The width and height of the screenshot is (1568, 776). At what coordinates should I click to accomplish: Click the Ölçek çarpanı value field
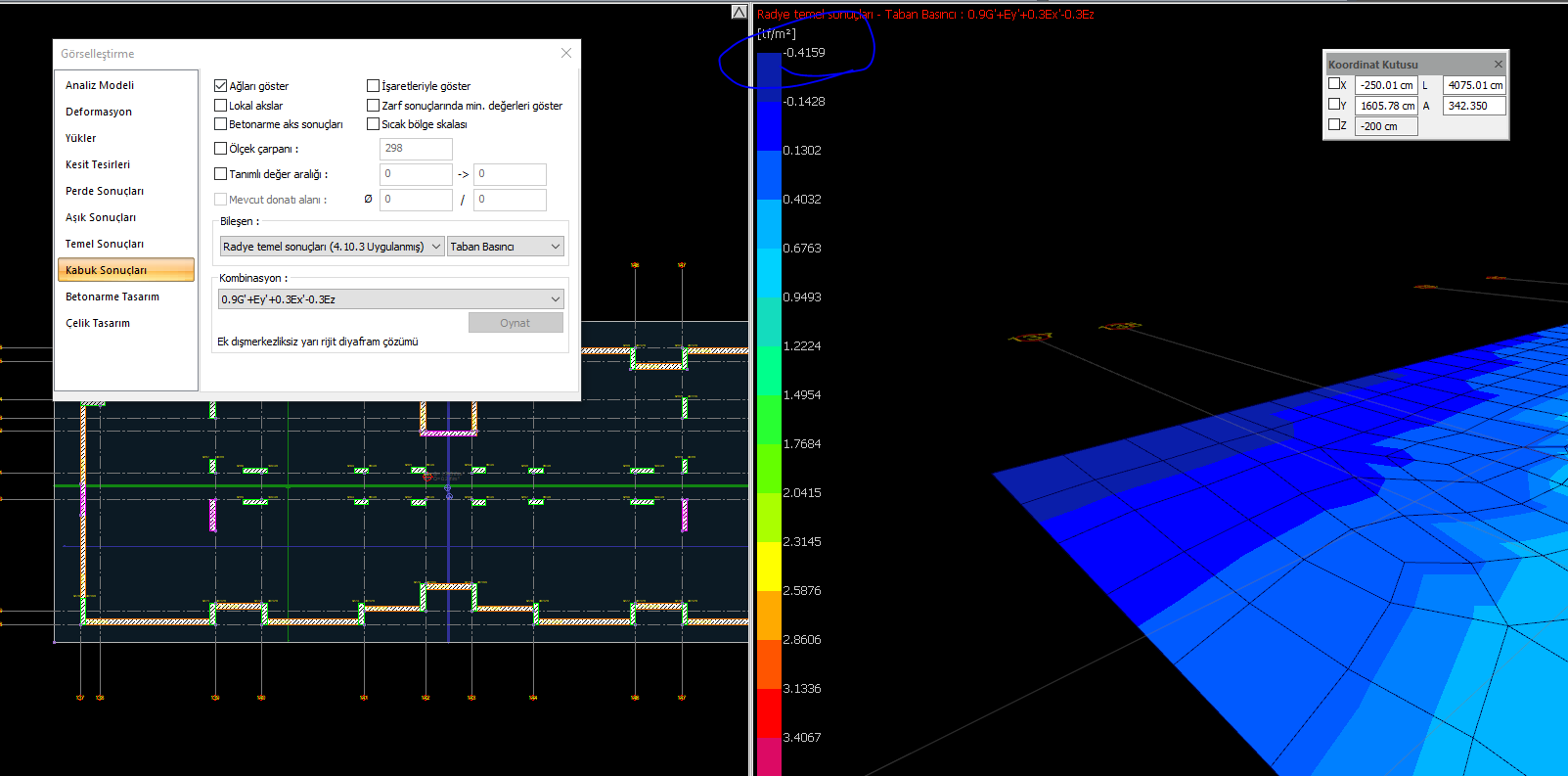click(416, 149)
